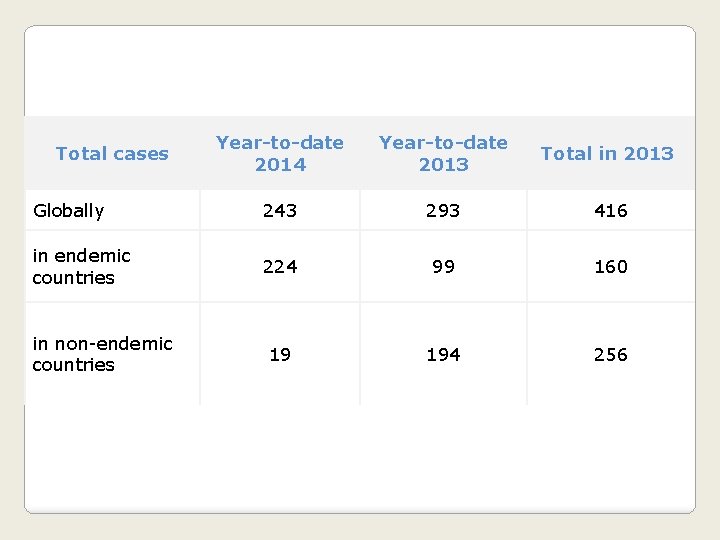Click the non-endemic 2014 value 19
The height and width of the screenshot is (540, 720).
(280, 354)
